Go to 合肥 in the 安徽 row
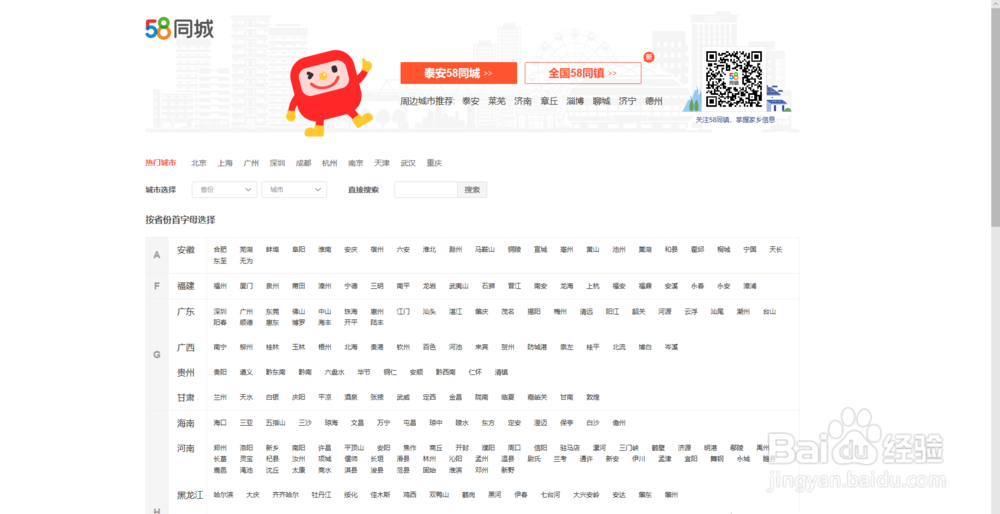The height and width of the screenshot is (514, 1000). pyautogui.click(x=220, y=249)
